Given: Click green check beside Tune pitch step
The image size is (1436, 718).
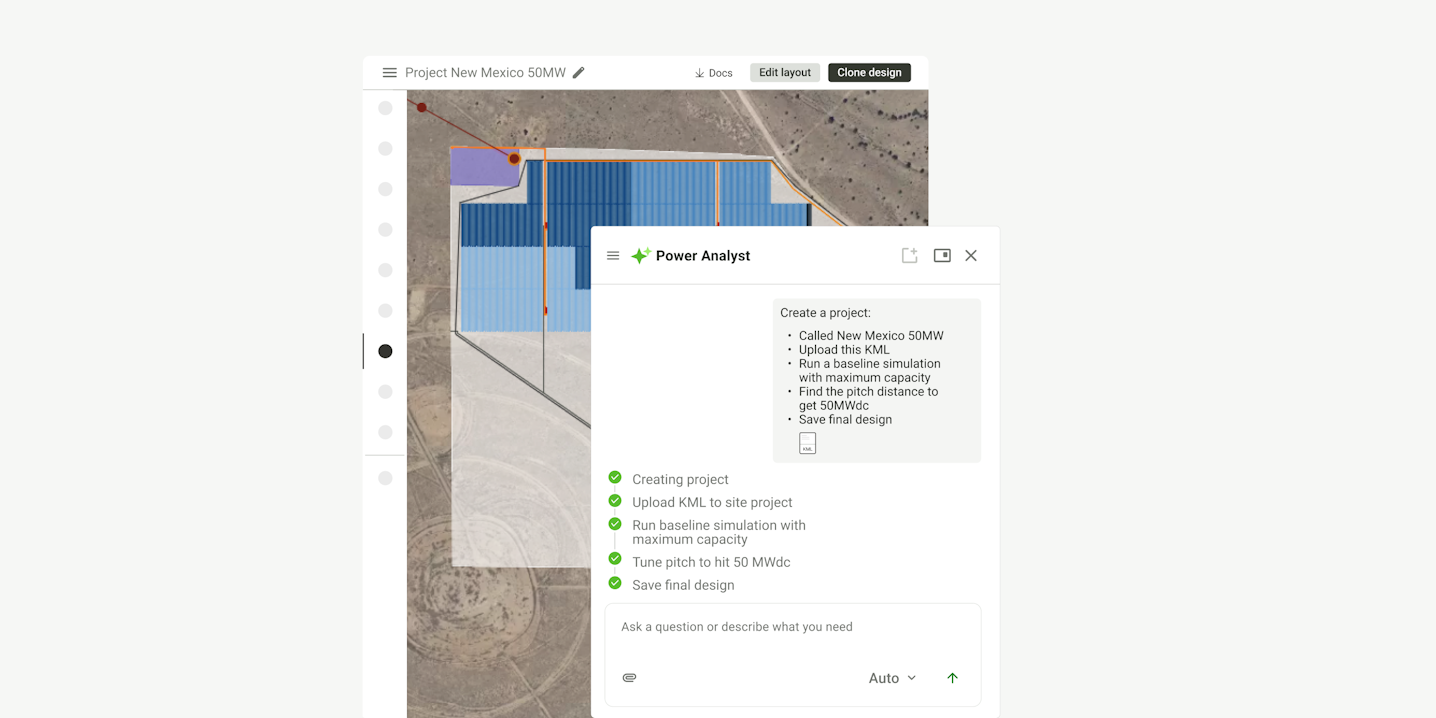Looking at the screenshot, I should click(615, 559).
